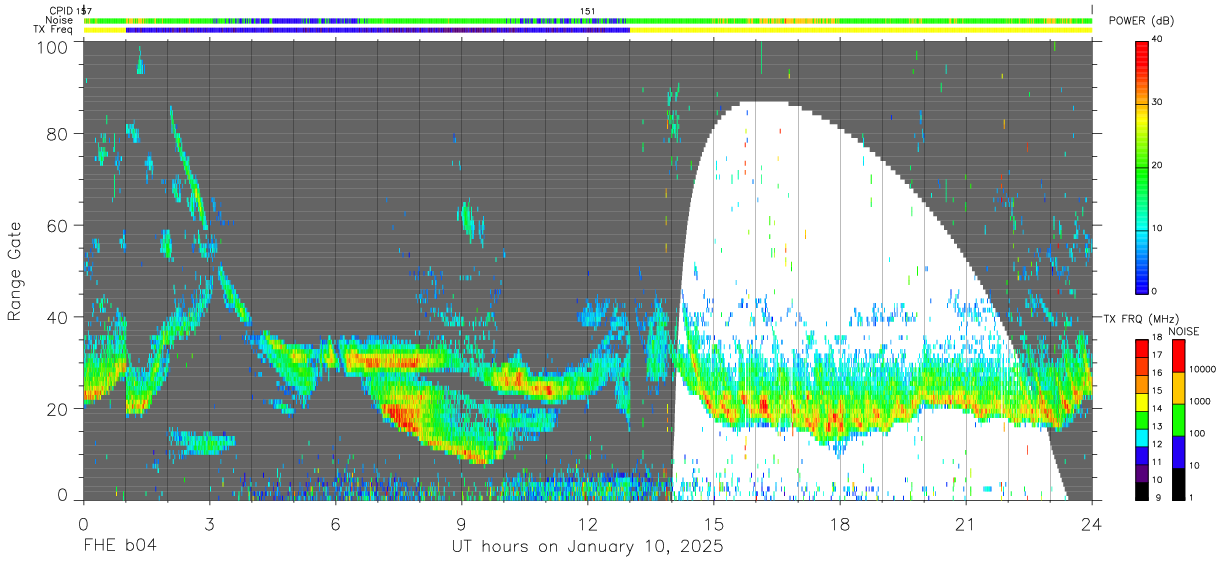The height and width of the screenshot is (567, 1228).
Task: Click the NOISE legend title
Action: pos(1185,331)
